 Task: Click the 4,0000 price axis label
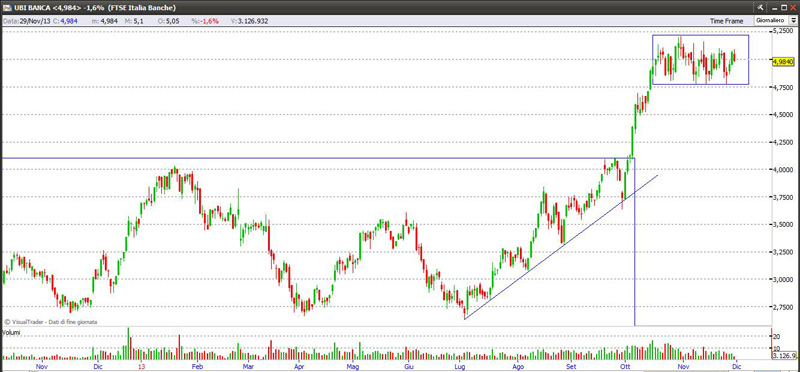(782, 169)
